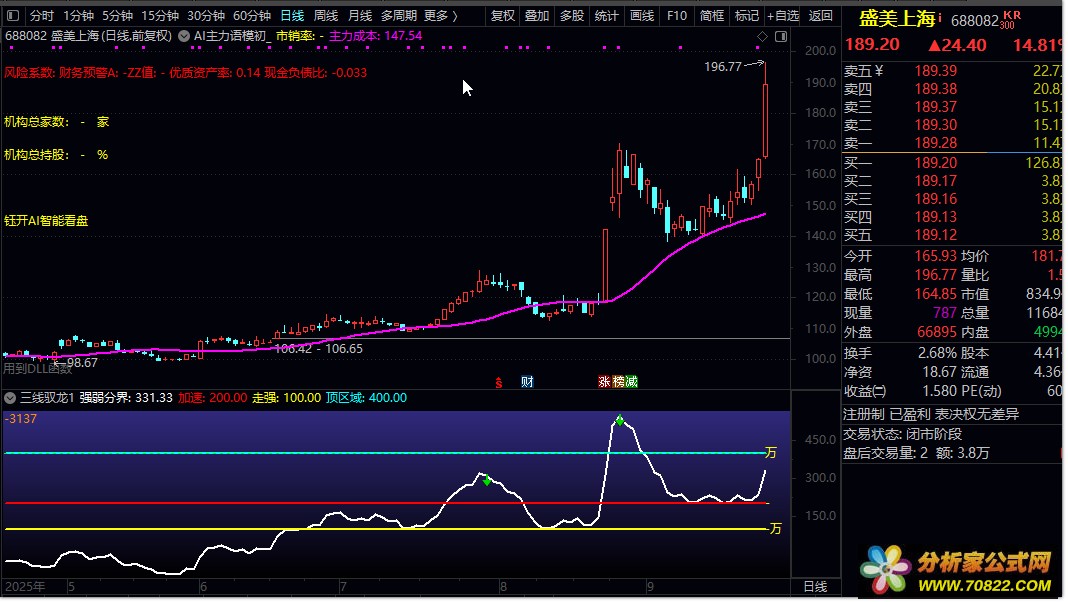1068x602 pixels.
Task: Click the KR 300 badge by stock code
Action: coord(1011,18)
